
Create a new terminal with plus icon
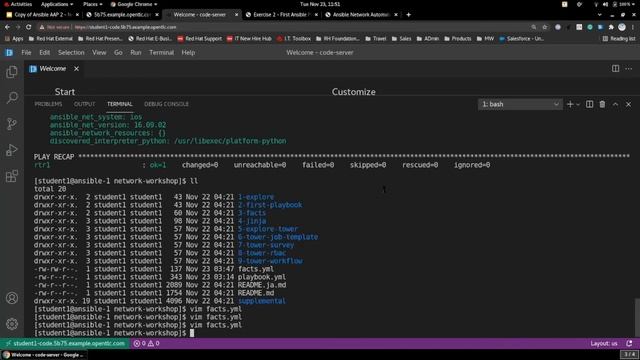click(570, 104)
